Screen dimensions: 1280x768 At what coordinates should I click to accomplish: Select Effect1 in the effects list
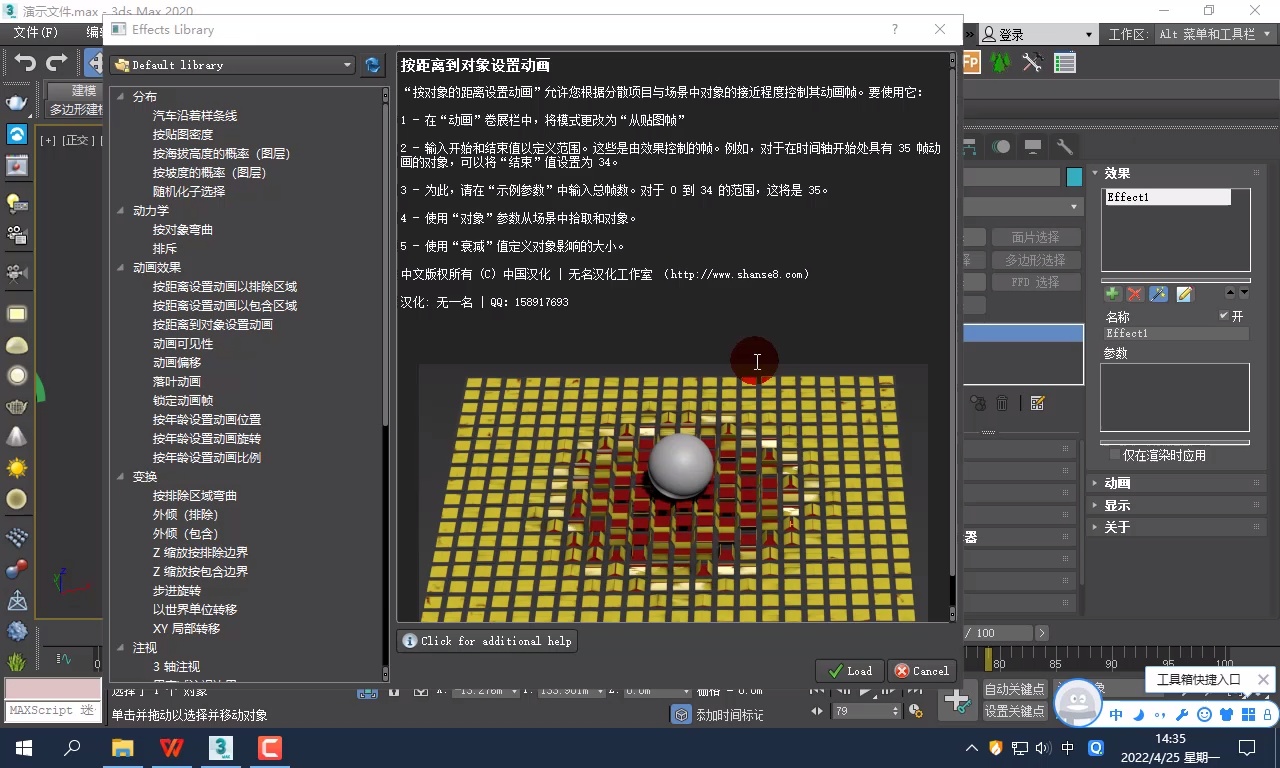pos(1169,196)
